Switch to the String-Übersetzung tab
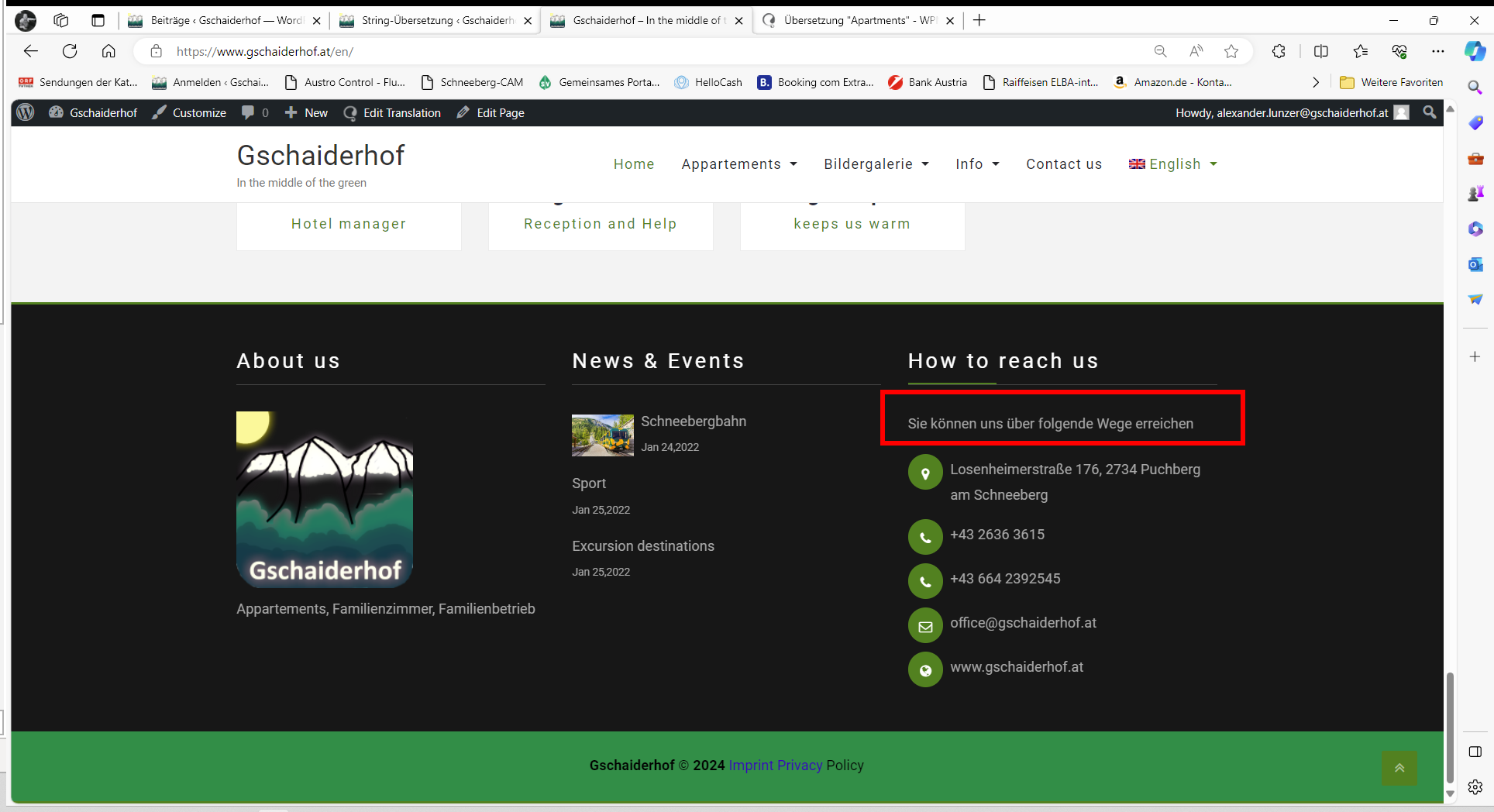 pos(435,20)
